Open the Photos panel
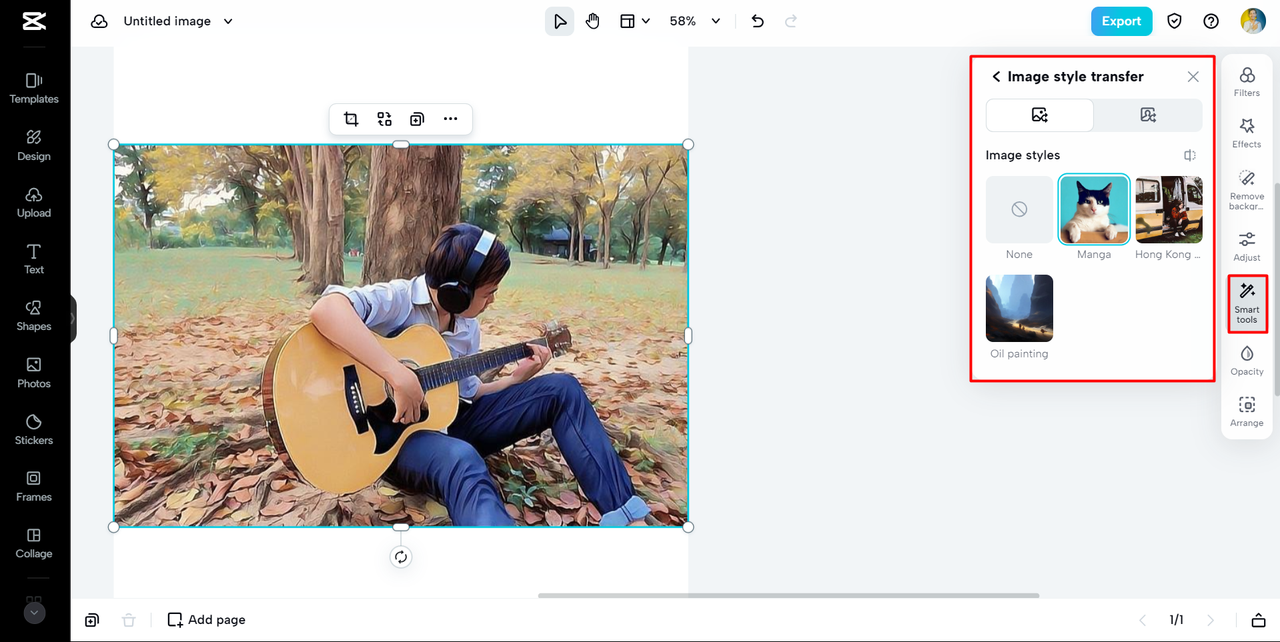 click(x=34, y=373)
